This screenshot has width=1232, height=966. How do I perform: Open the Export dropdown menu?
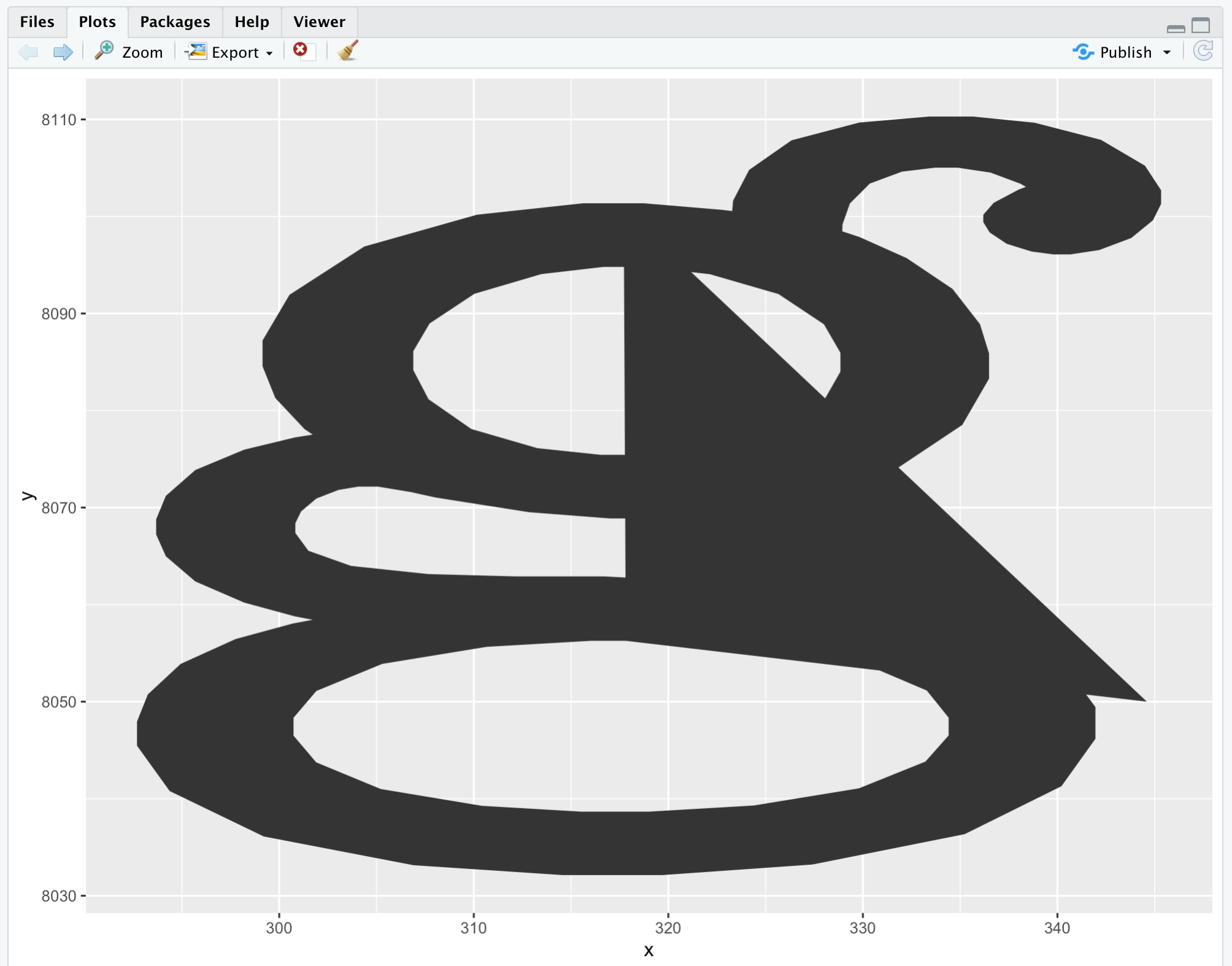pos(269,53)
